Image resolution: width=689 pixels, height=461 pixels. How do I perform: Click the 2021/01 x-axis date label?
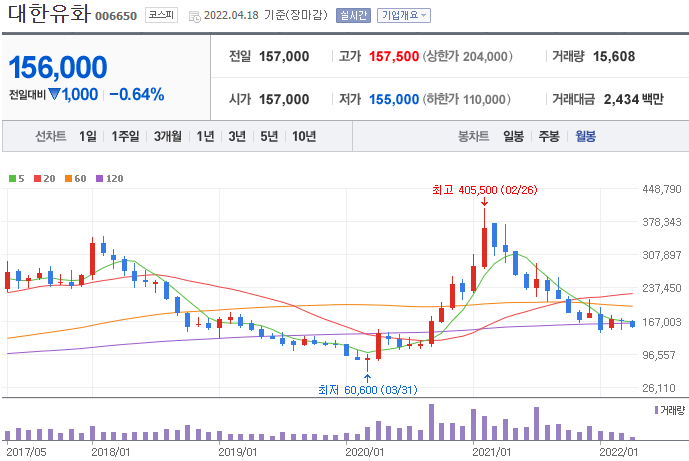pos(492,452)
